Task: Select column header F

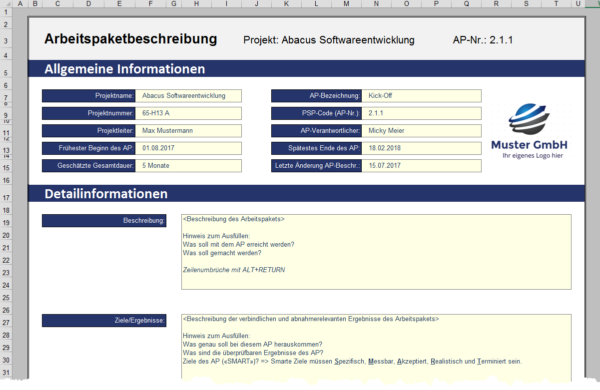Action: [x=150, y=3]
